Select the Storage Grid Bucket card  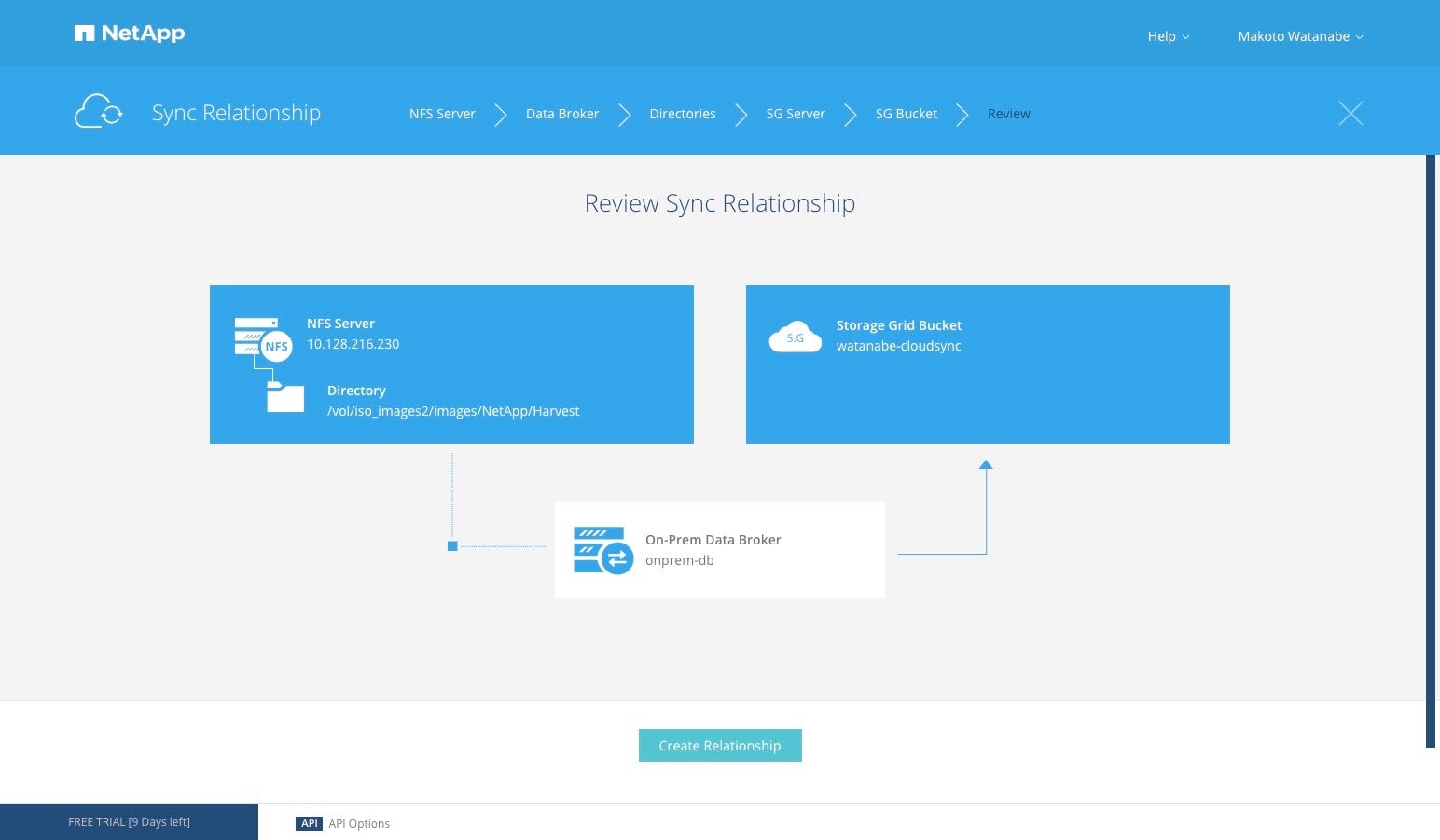point(988,364)
